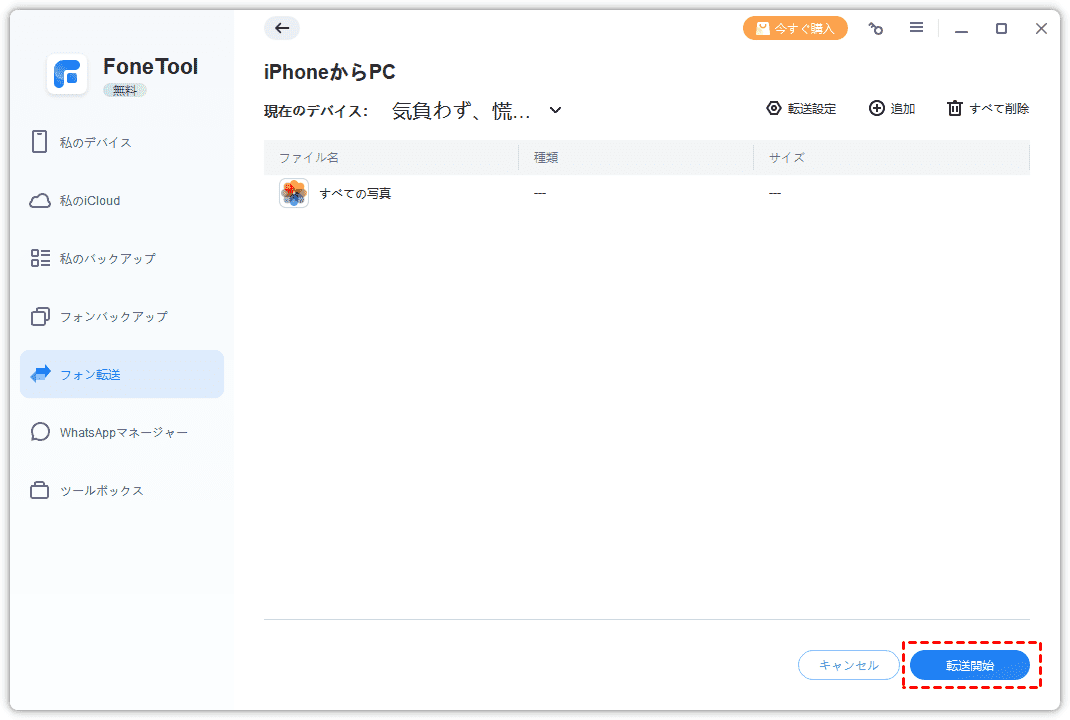
Task: Click the back arrow button
Action: (281, 28)
